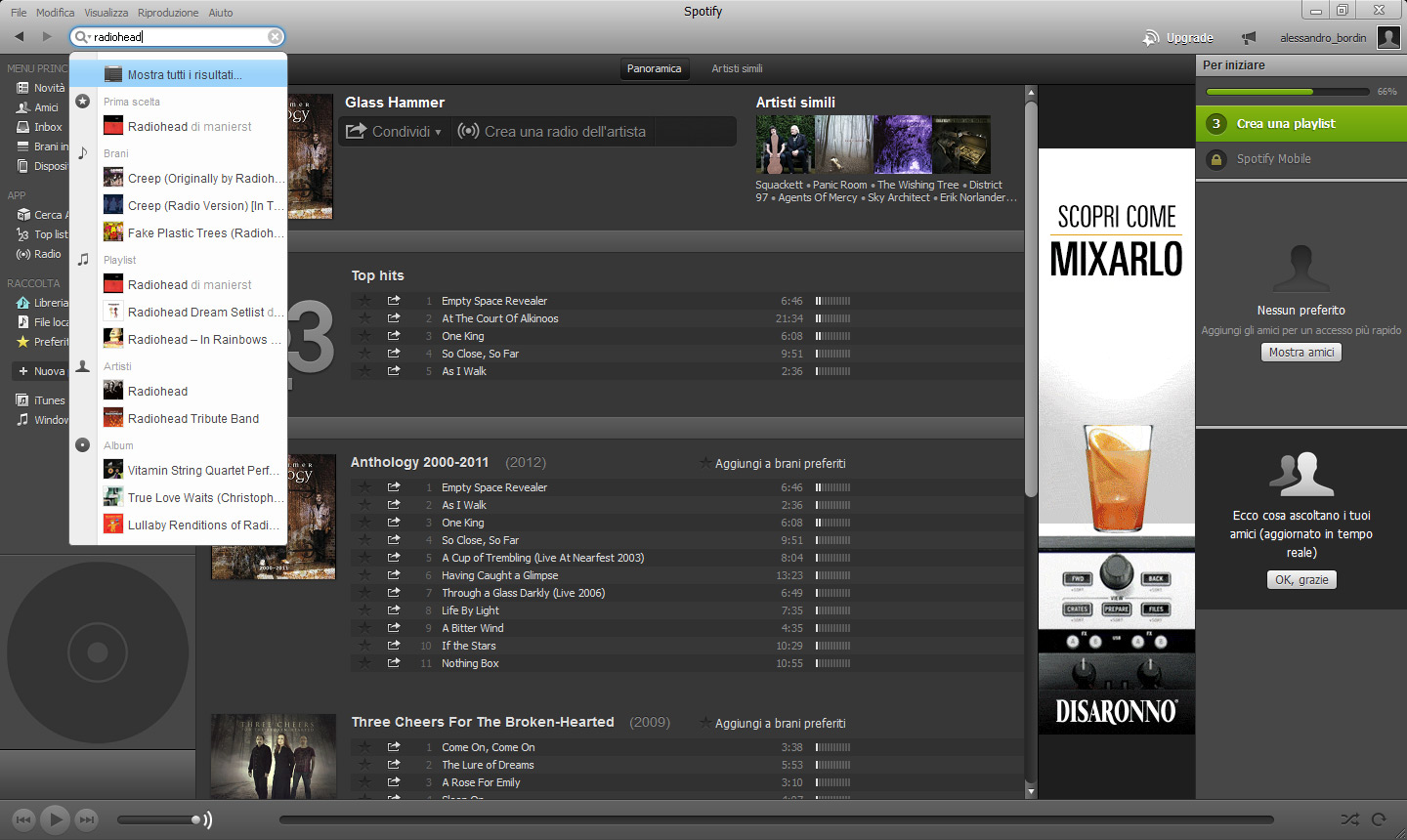Open the search magnifier options arrow

point(82,37)
